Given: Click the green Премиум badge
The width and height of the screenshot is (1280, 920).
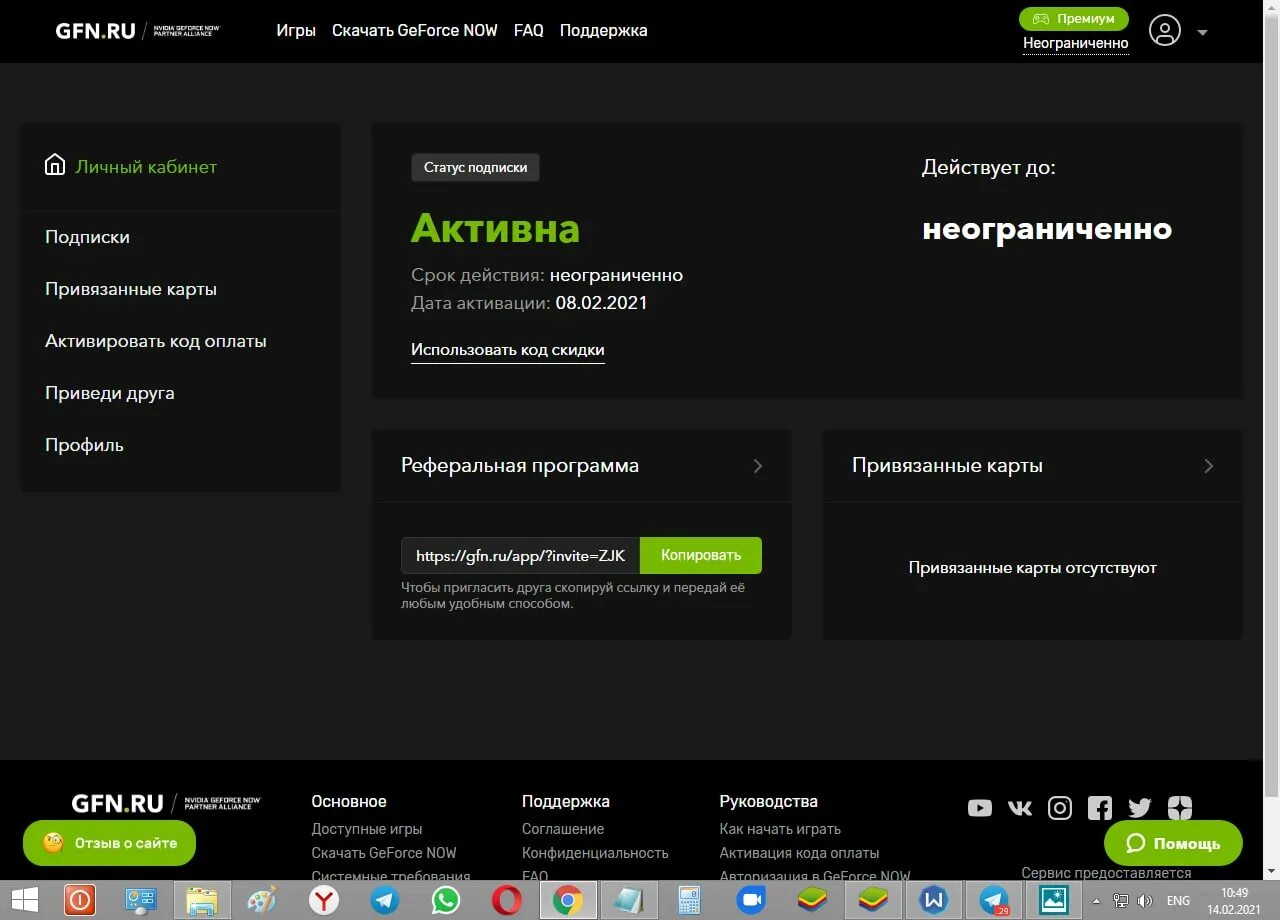Looking at the screenshot, I should click(1073, 18).
